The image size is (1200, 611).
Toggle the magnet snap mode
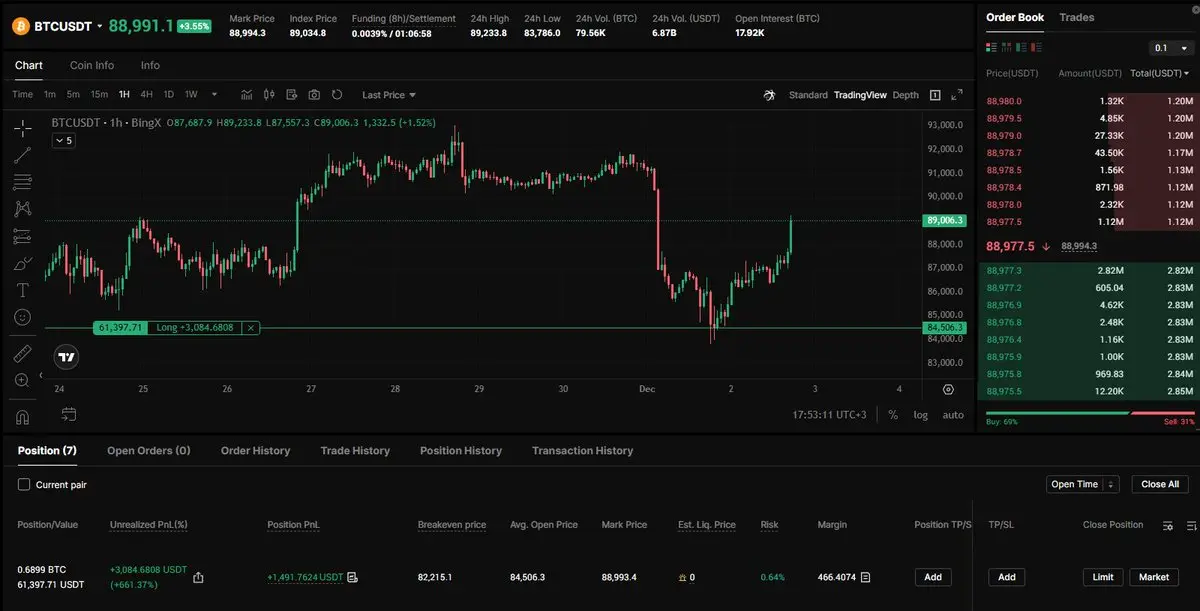click(x=22, y=416)
